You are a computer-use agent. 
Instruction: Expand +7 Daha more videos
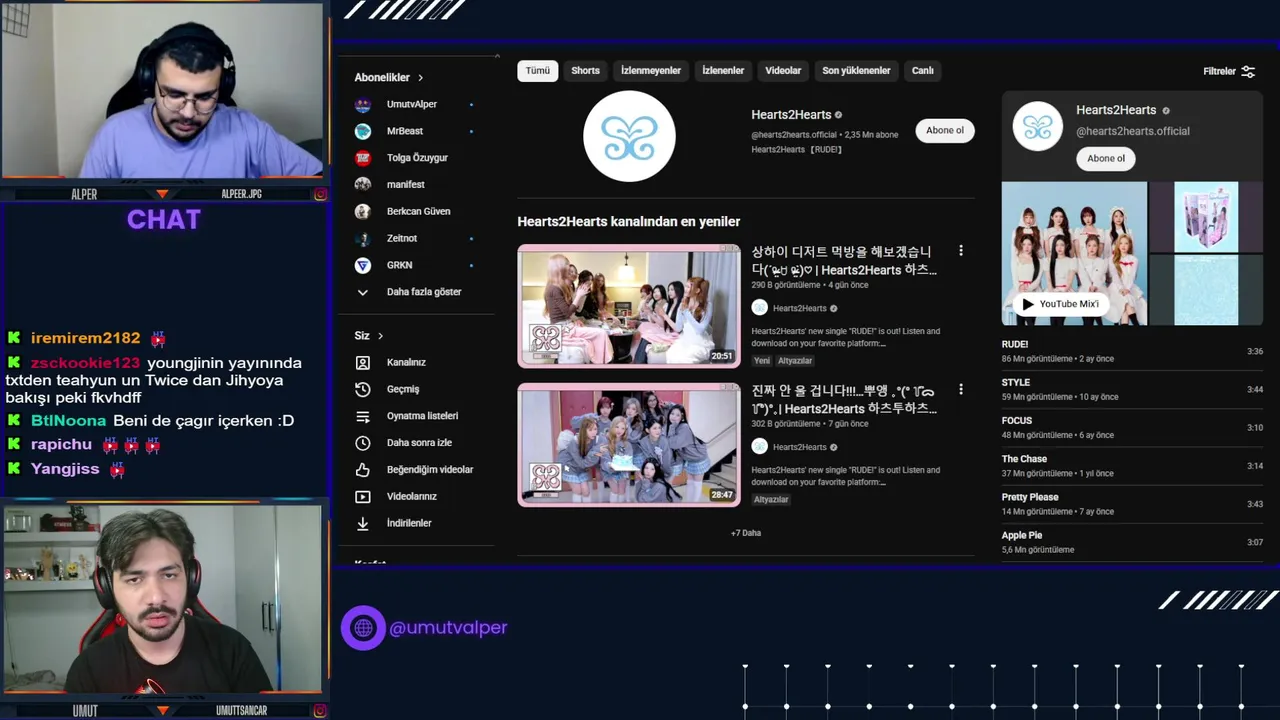pos(746,533)
